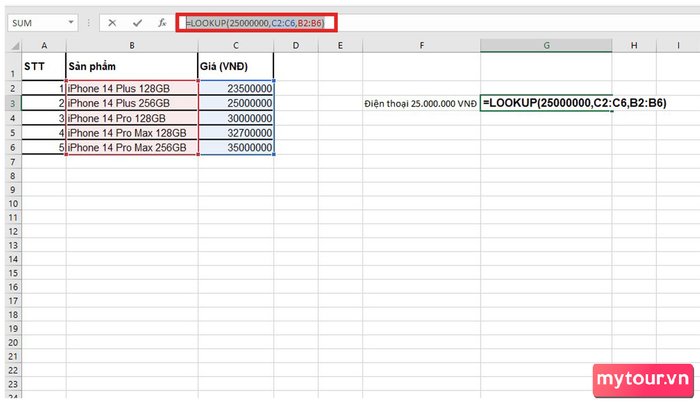Click price cell 32700000
The width and height of the screenshot is (700, 405).
[236, 133]
